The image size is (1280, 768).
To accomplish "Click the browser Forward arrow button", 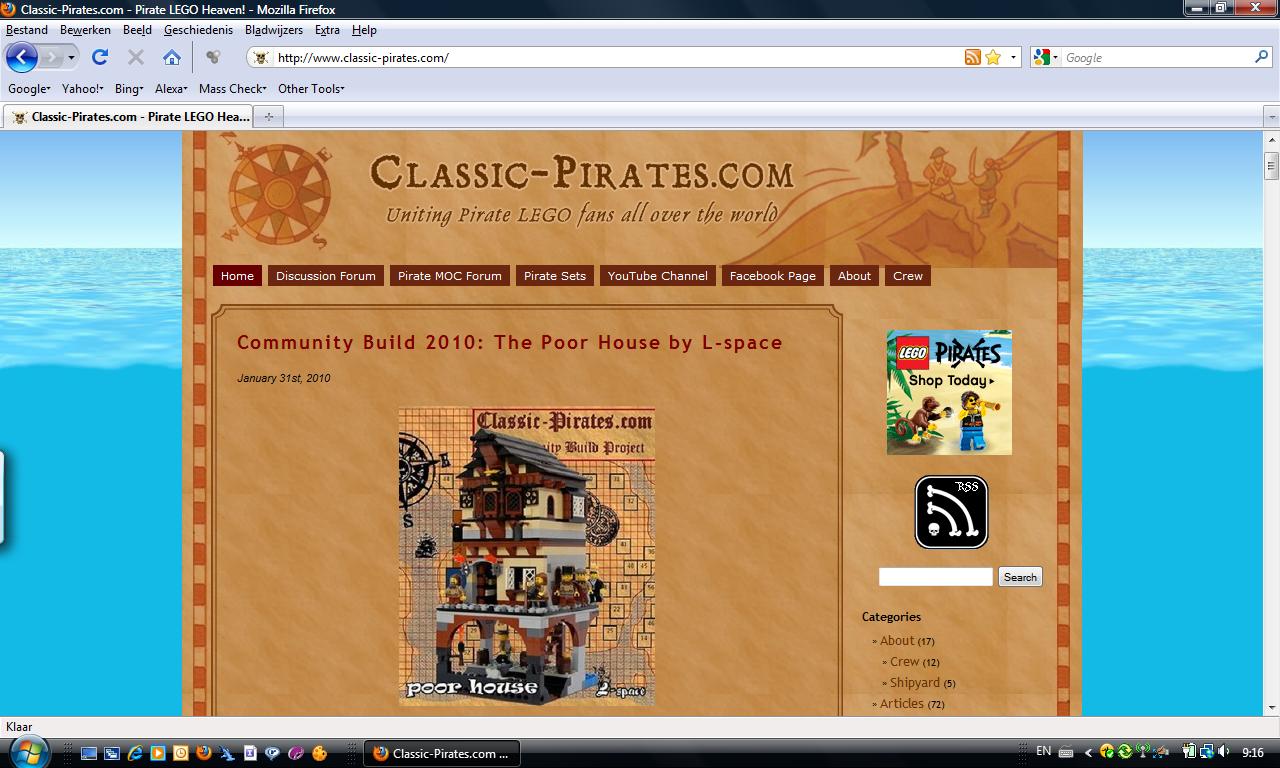I will (x=50, y=57).
